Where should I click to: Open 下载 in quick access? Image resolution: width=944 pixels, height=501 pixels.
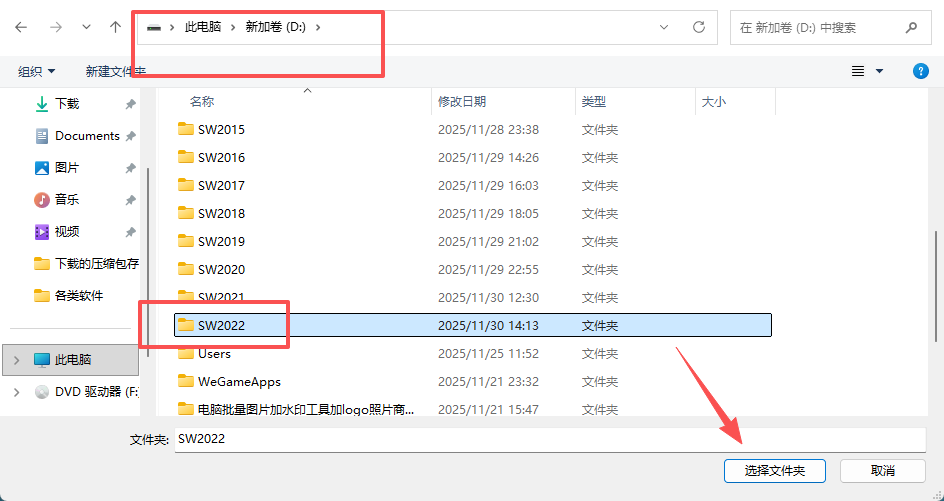click(x=67, y=104)
